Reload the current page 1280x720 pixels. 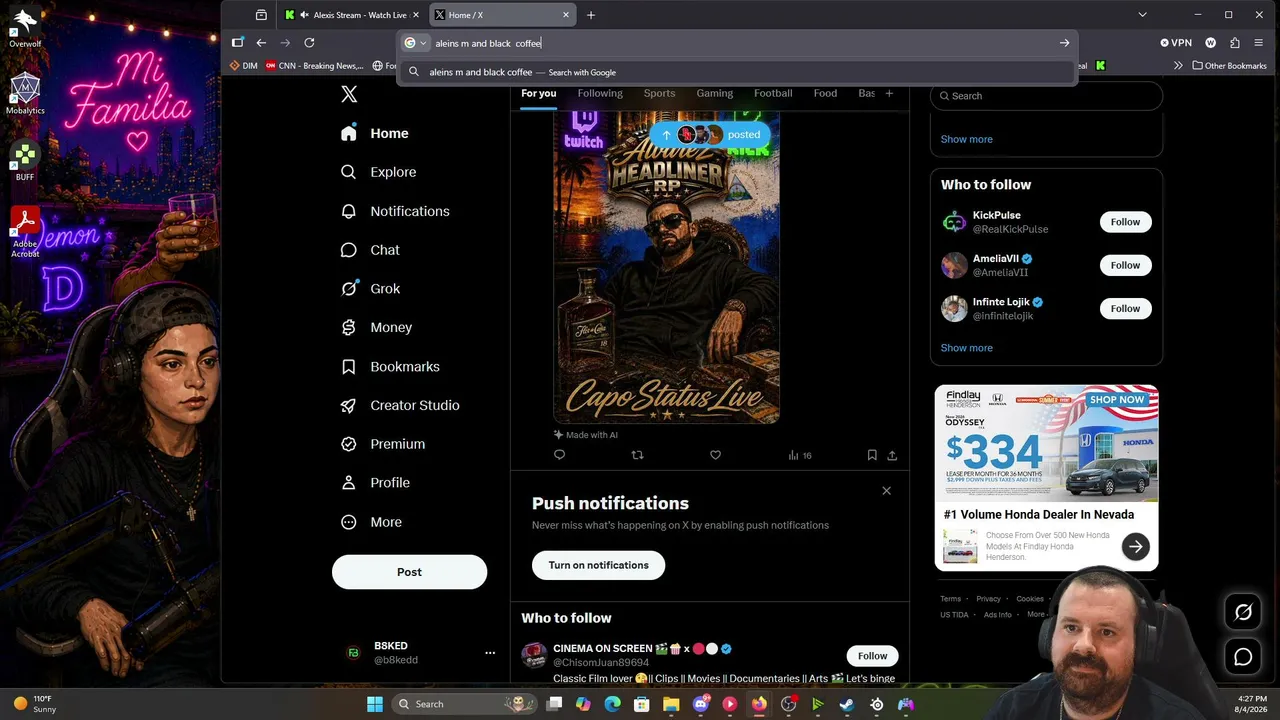pos(309,43)
